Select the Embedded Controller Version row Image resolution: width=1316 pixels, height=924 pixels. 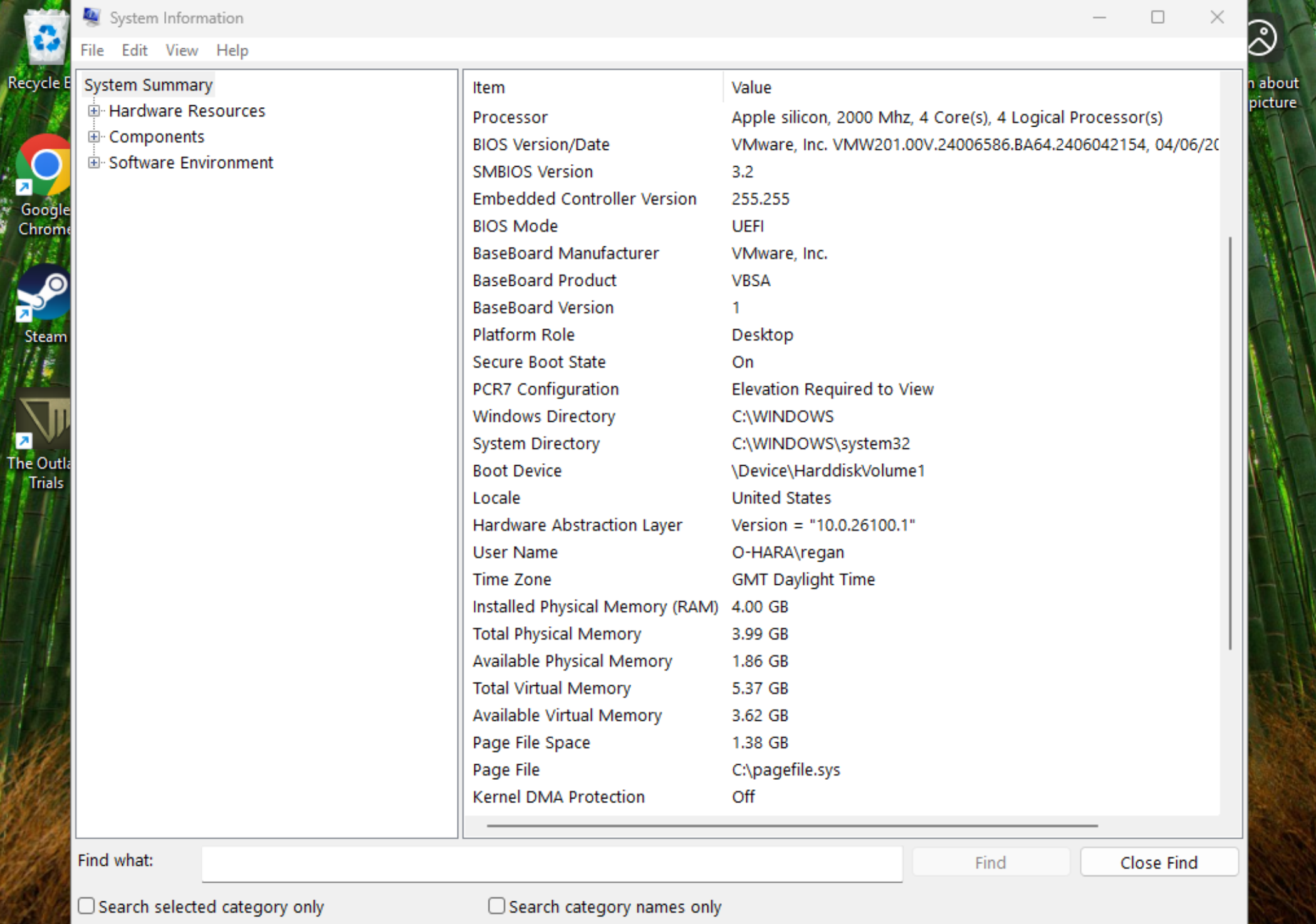click(x=842, y=199)
